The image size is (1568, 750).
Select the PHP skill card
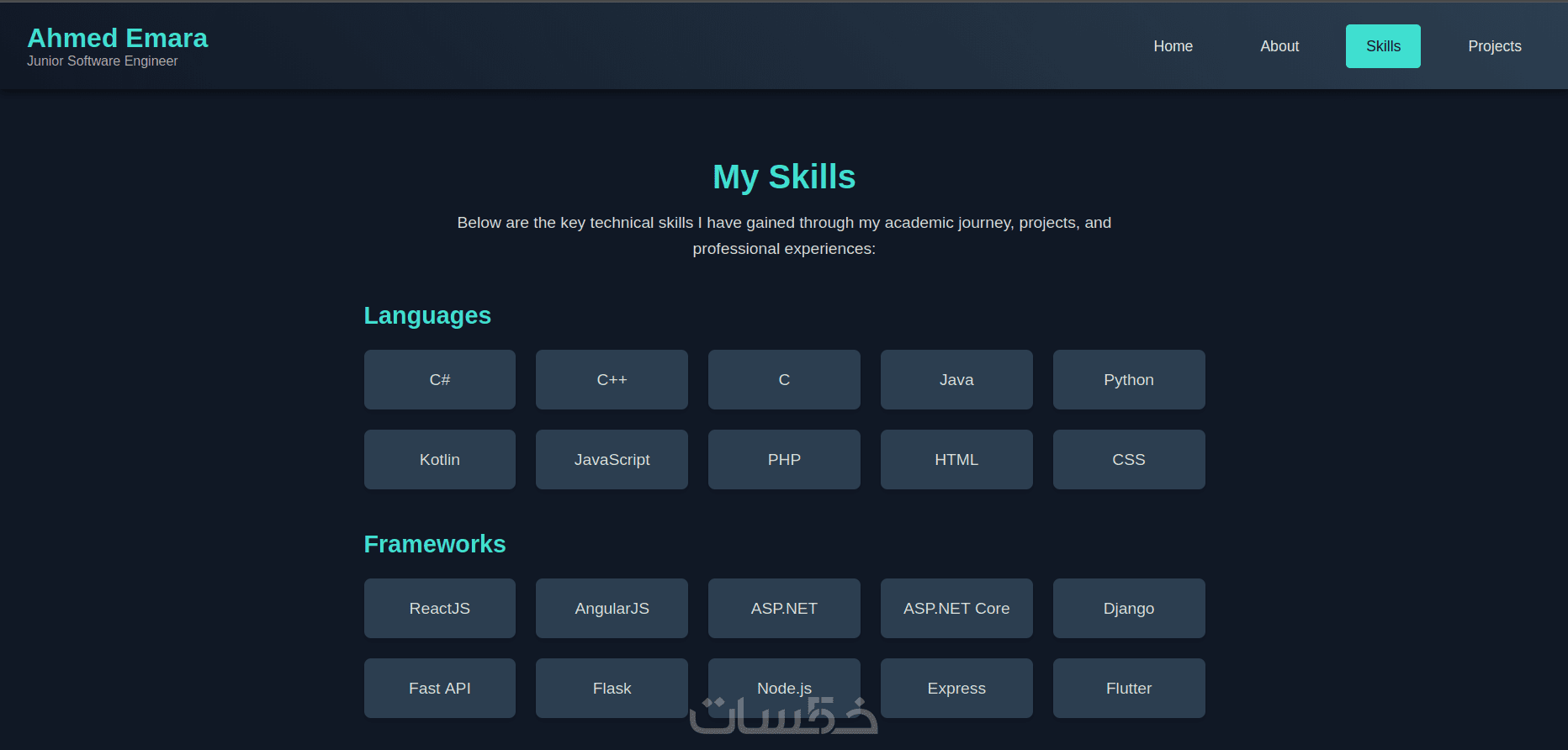(x=784, y=460)
